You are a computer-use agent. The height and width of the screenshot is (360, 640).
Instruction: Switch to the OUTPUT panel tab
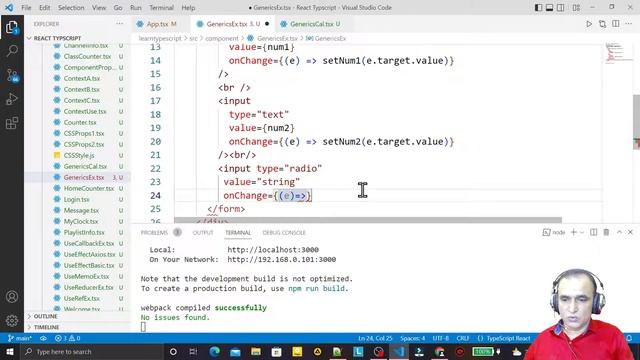[x=203, y=232]
